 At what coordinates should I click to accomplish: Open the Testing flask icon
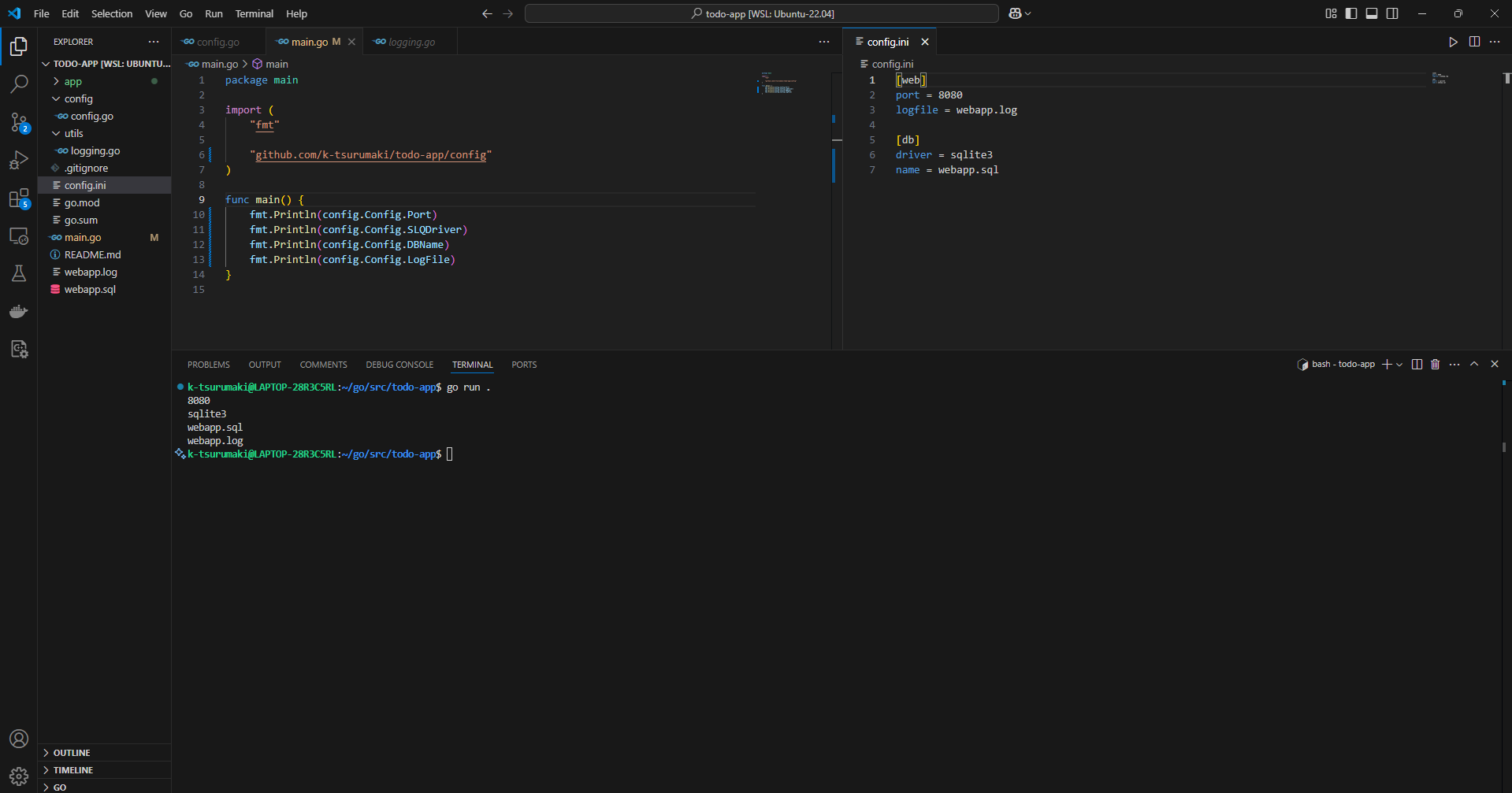[x=19, y=273]
